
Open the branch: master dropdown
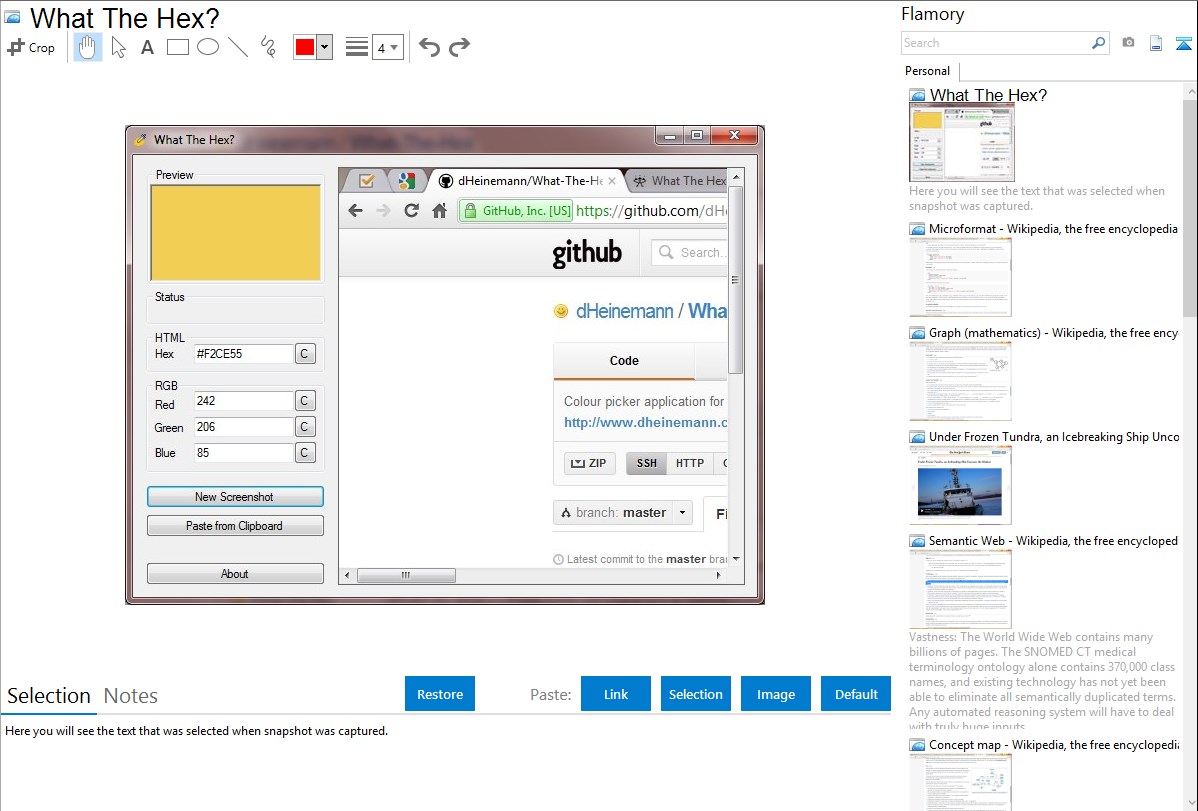pyautogui.click(x=623, y=513)
